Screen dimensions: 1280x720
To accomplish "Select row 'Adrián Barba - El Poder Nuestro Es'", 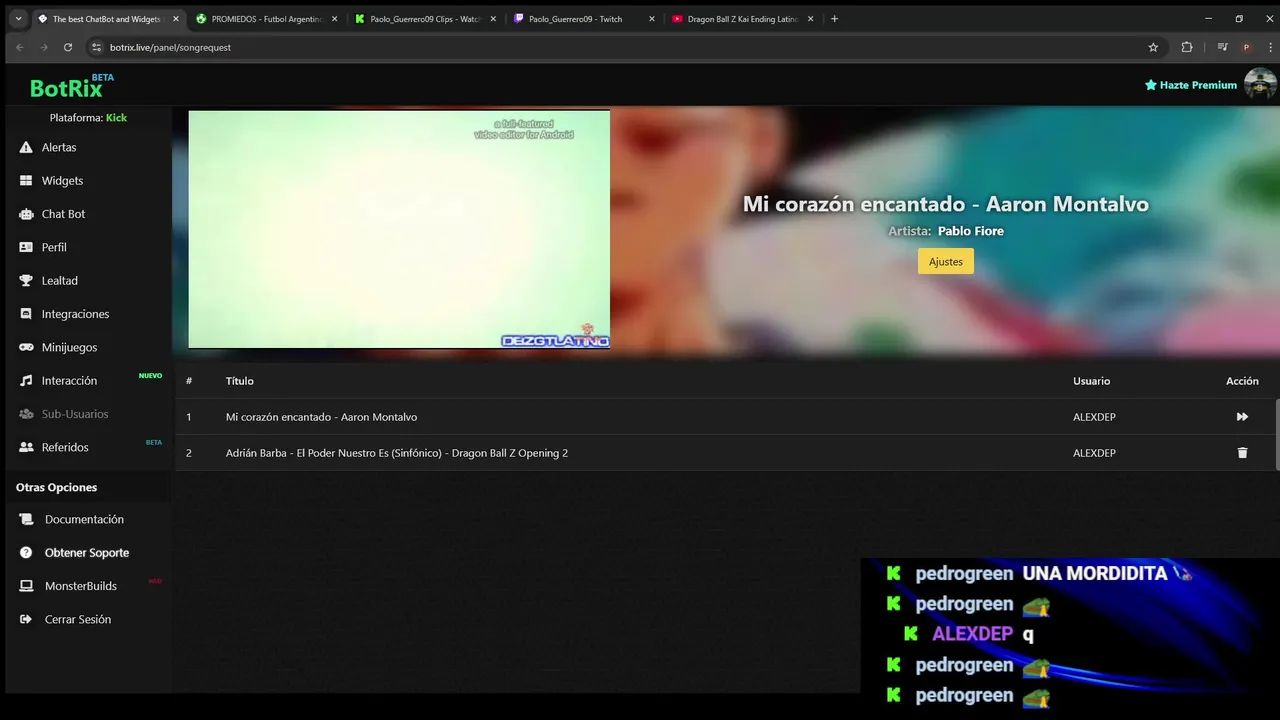I will 726,453.
